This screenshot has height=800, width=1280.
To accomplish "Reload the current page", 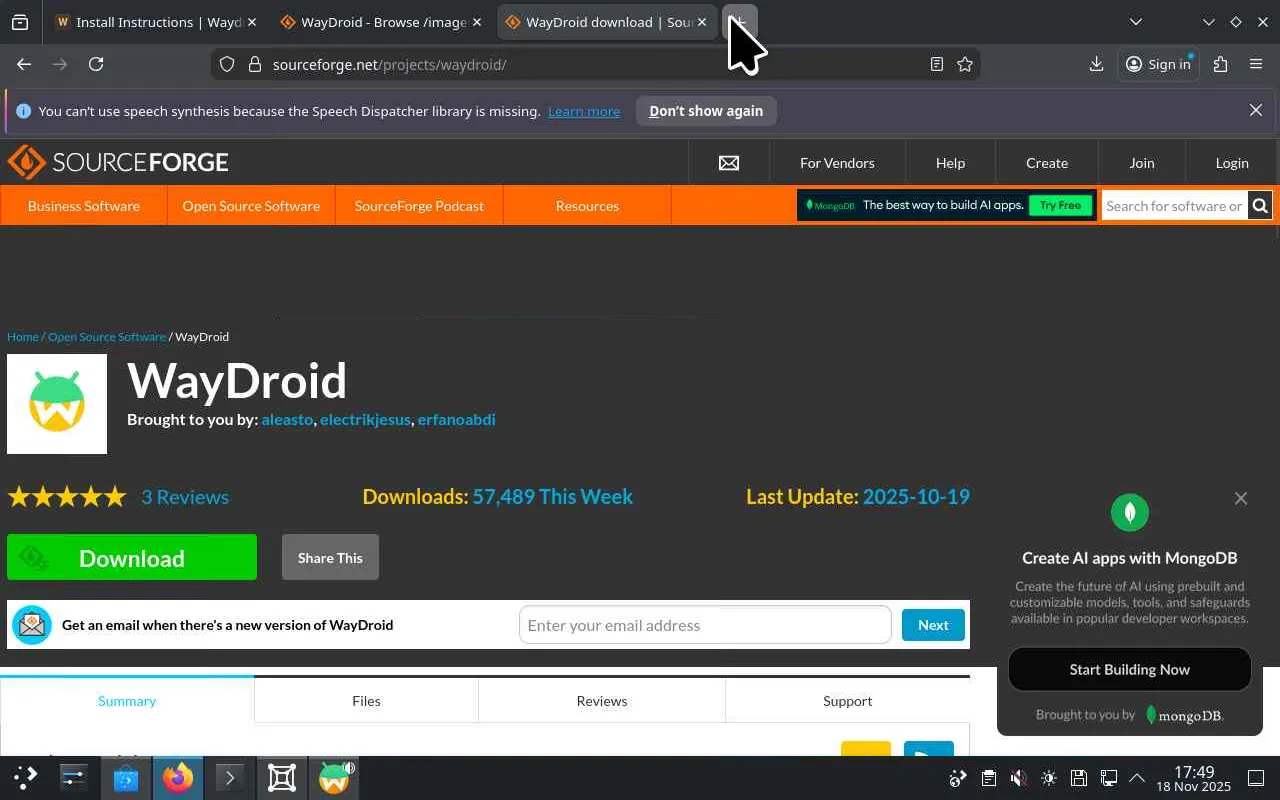I will coord(96,64).
